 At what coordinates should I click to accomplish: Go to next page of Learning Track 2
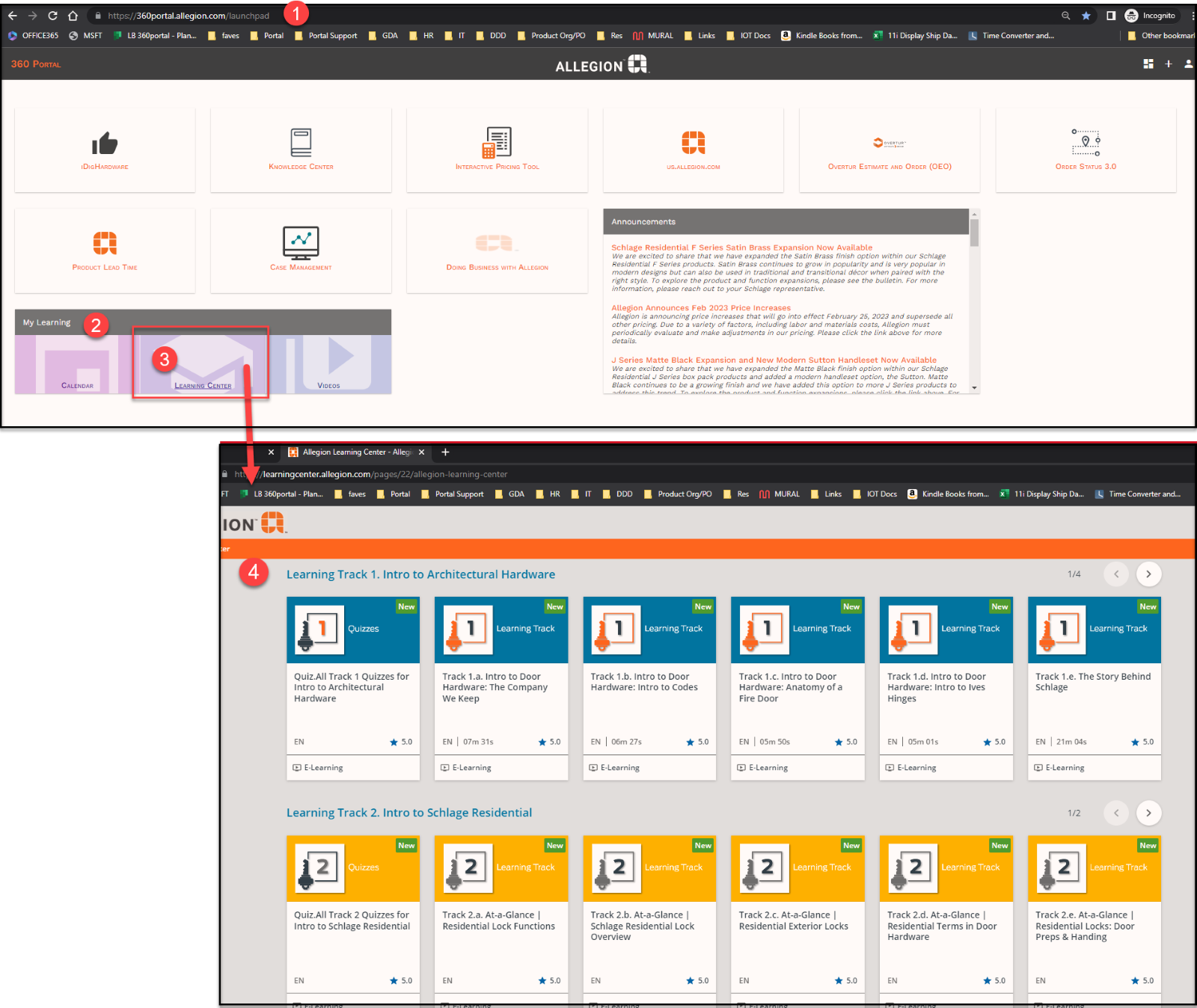click(x=1148, y=813)
